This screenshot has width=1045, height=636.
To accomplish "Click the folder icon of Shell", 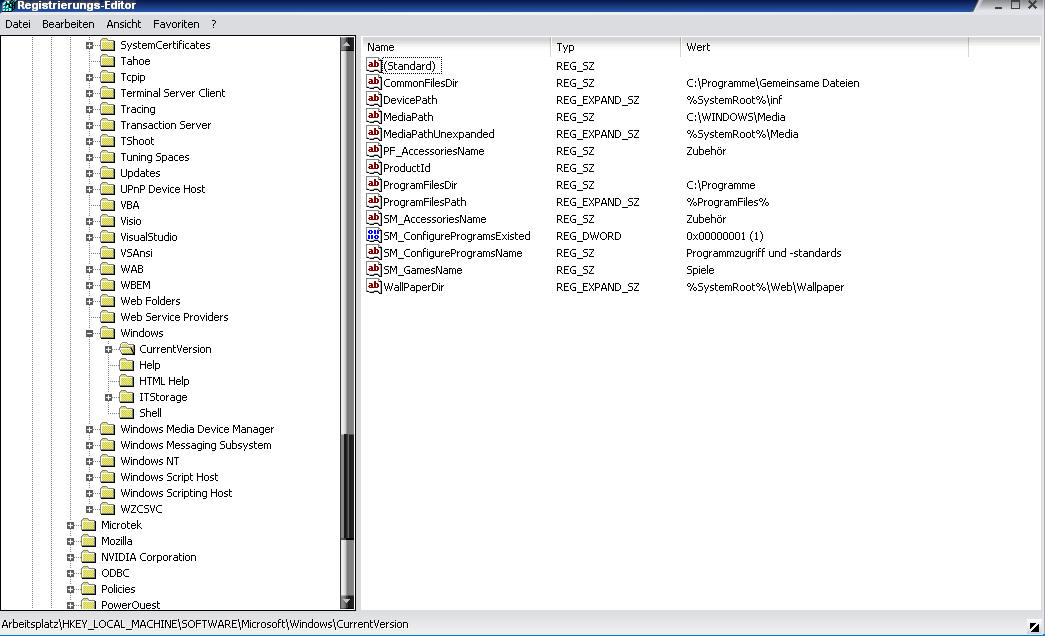I will 127,413.
